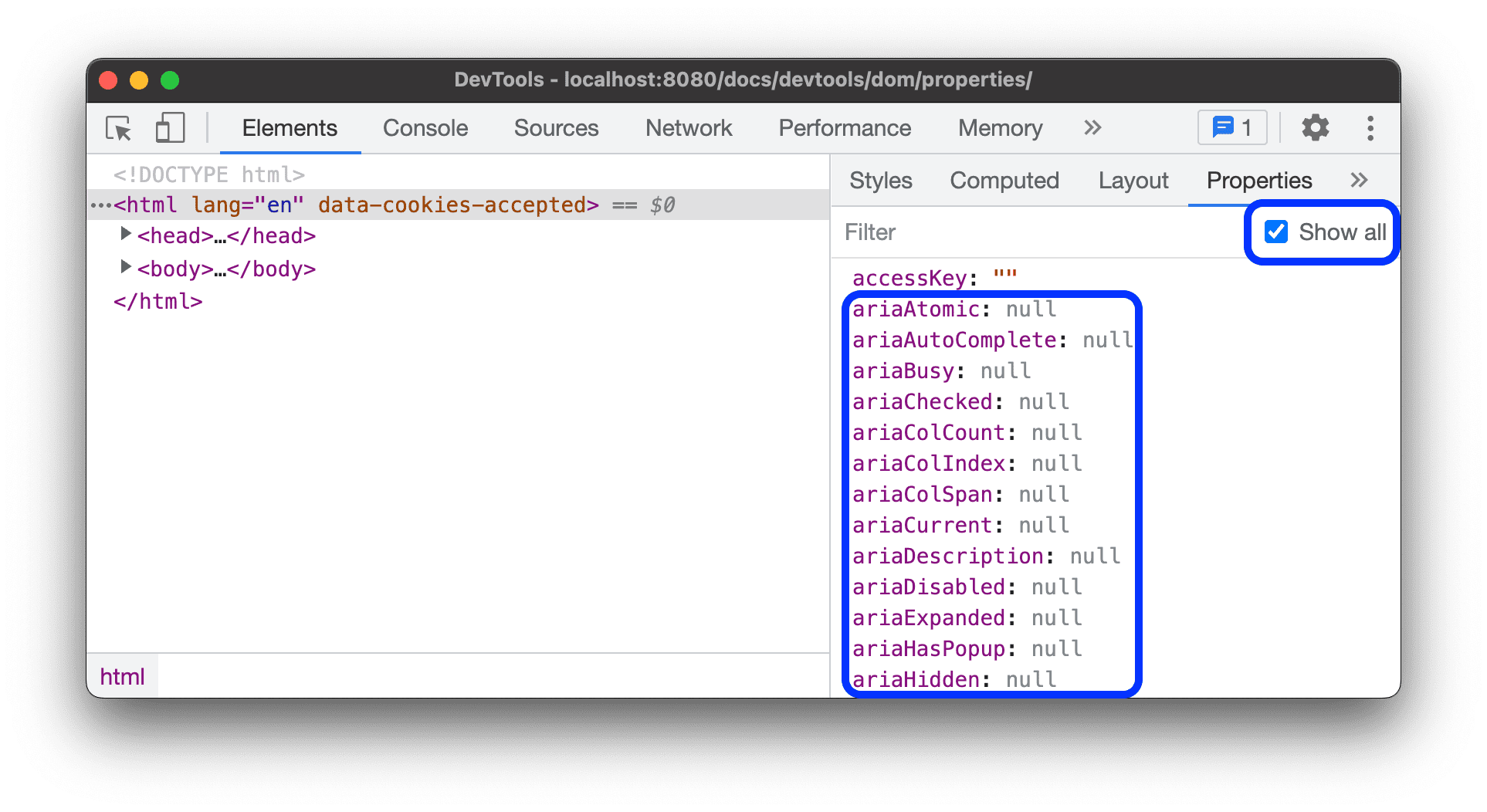Select the html breadcrumb at the bottom
1487x812 pixels.
coord(122,676)
